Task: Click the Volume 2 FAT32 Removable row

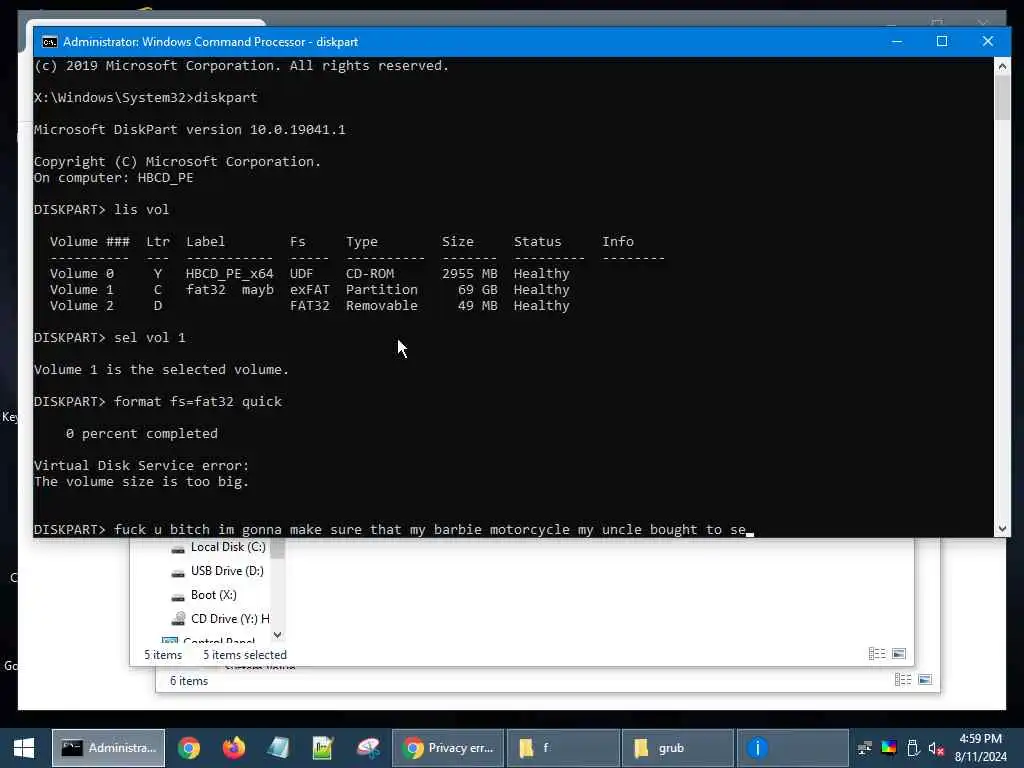Action: click(x=310, y=306)
